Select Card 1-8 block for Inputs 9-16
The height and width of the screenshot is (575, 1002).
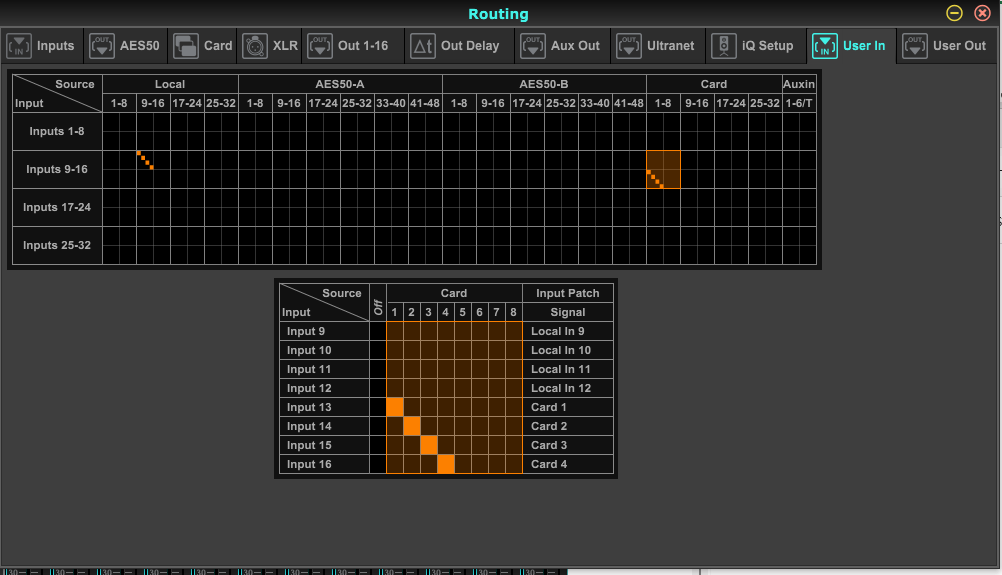click(x=663, y=169)
